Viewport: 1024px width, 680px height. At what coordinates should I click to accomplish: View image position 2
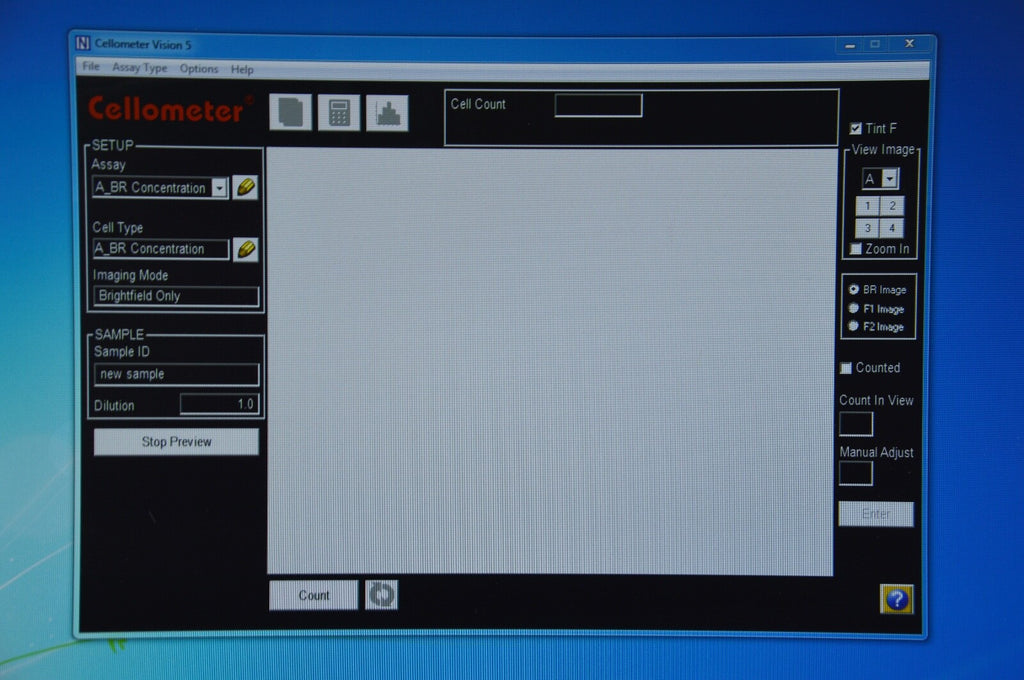892,206
